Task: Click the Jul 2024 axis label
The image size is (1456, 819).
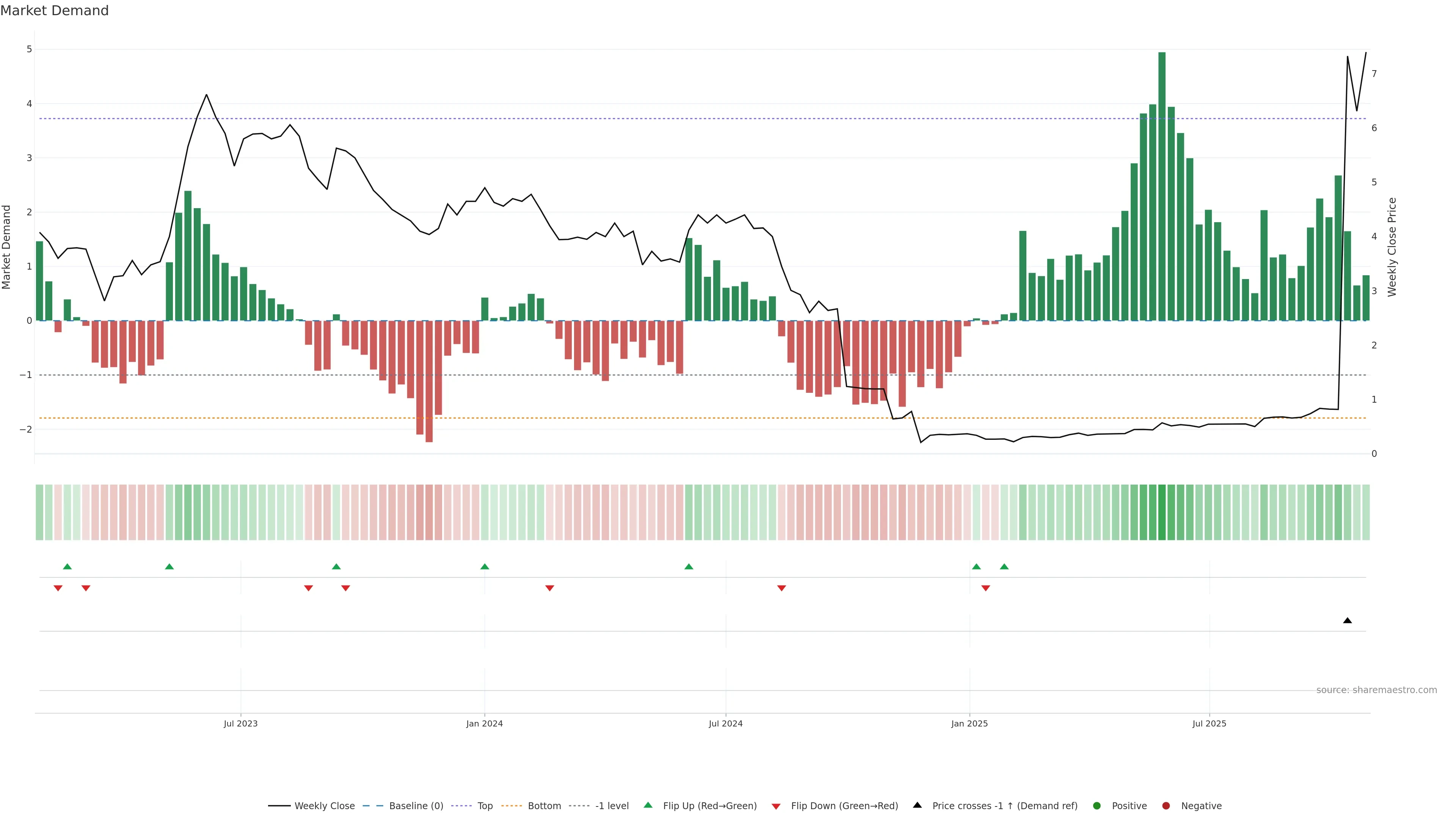Action: point(726,723)
